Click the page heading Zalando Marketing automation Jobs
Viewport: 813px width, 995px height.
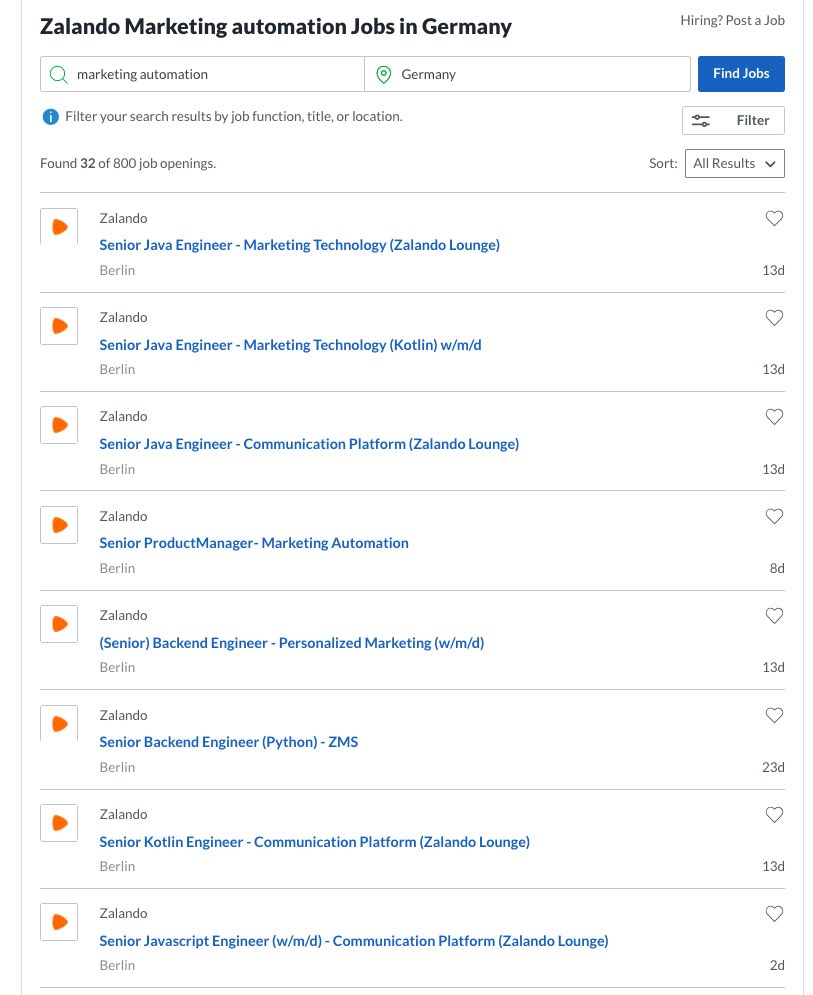[275, 27]
